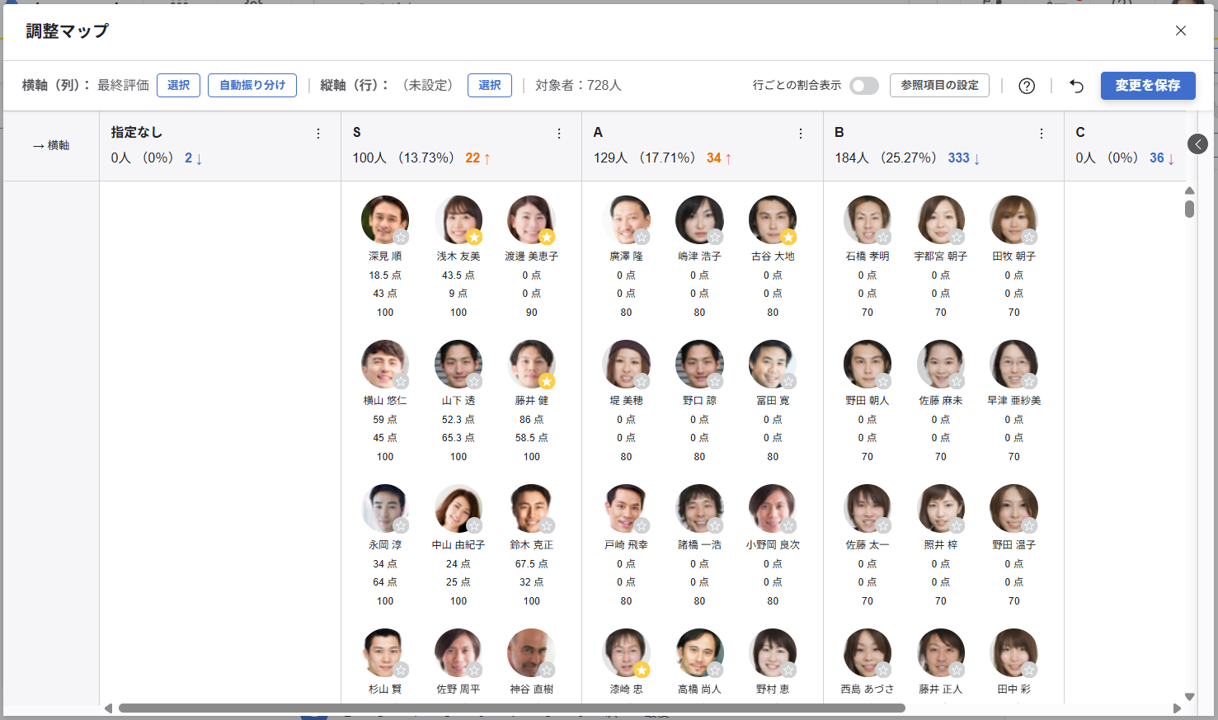Click the horizontal scrollbar at the bottom
The width and height of the screenshot is (1218, 720).
(x=500, y=709)
